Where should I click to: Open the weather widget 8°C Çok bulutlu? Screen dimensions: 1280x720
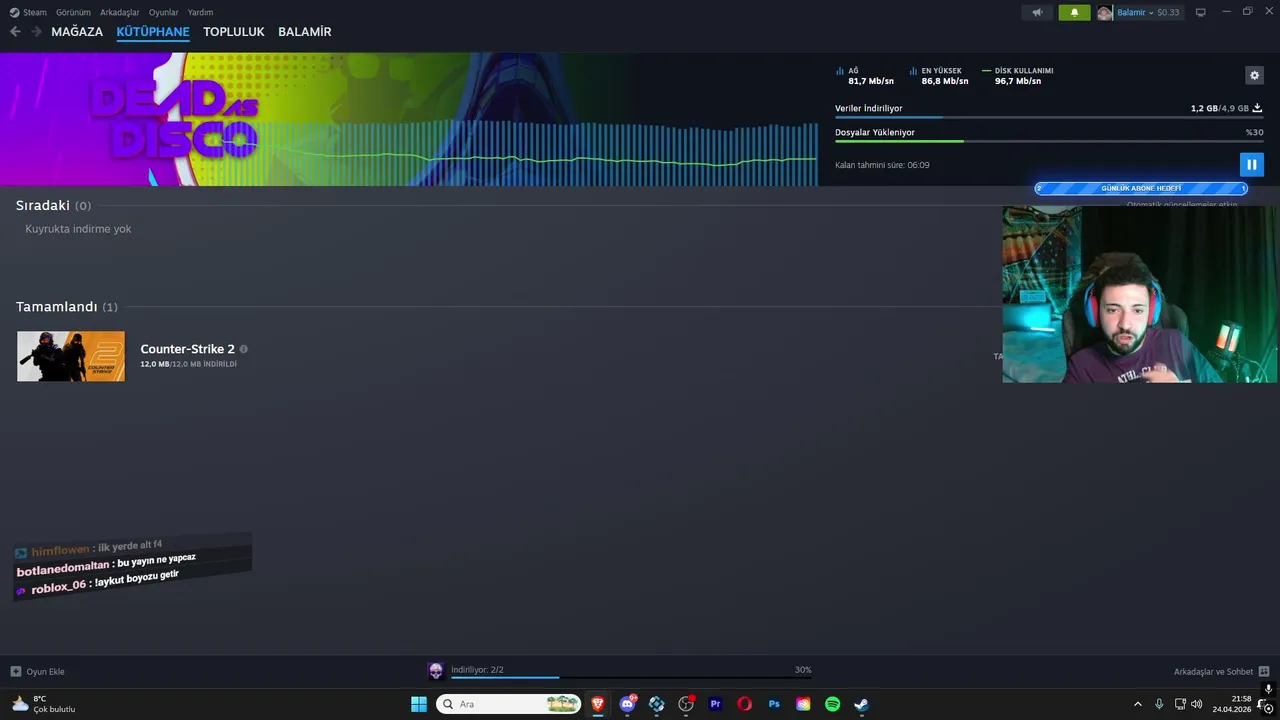point(43,704)
